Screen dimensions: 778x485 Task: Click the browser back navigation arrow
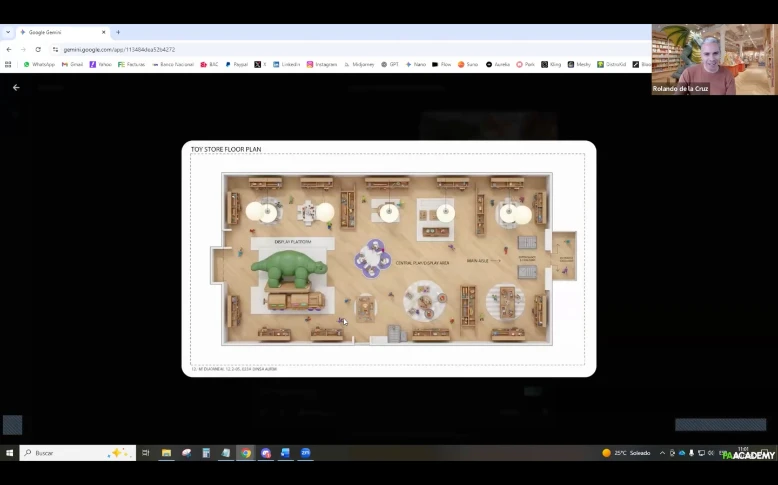coord(9,49)
